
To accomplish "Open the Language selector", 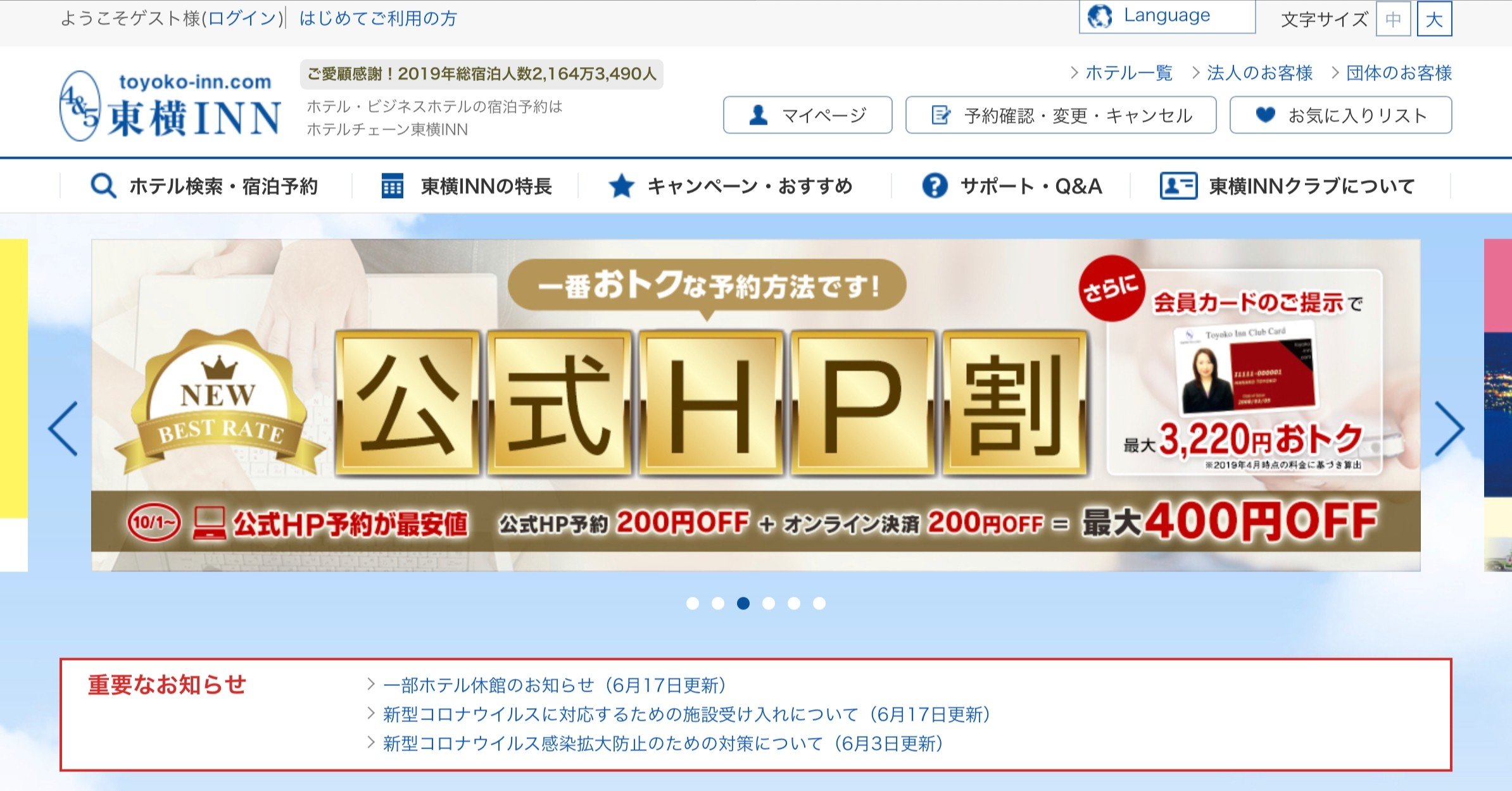I will click(x=1167, y=16).
